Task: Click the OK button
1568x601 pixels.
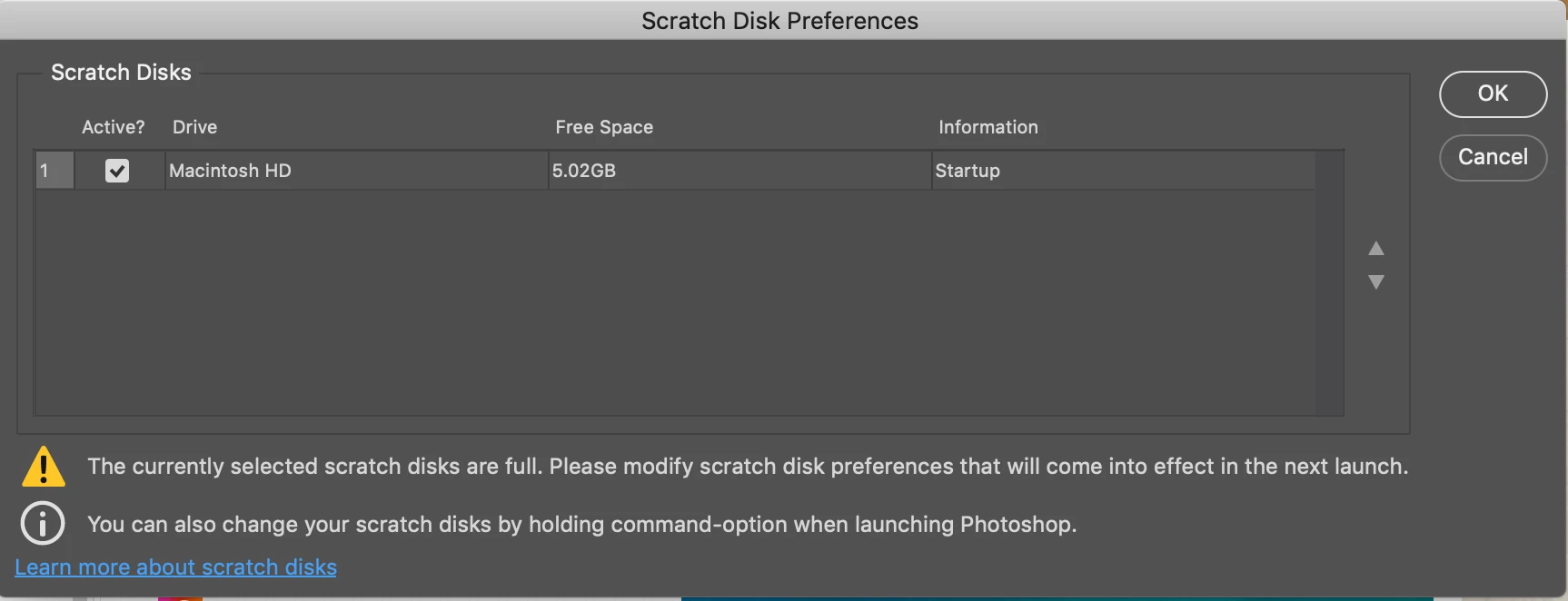Action: click(1493, 94)
